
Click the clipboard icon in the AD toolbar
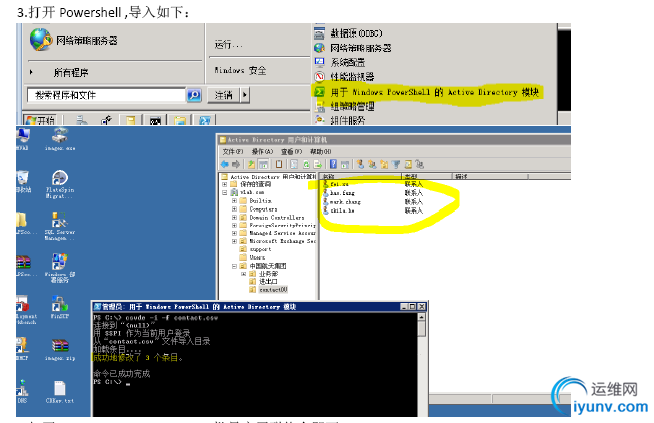click(279, 164)
